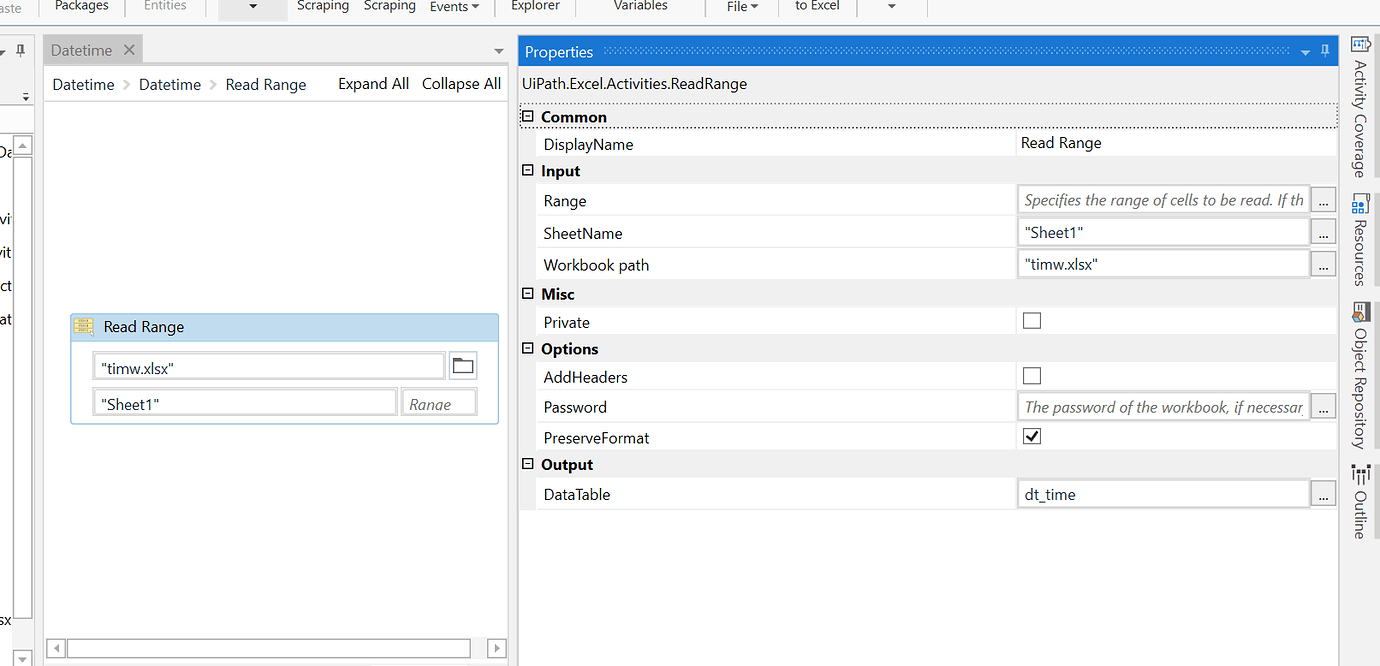Collapse the Common property section
Screen dimensions: 1380x666
tap(528, 117)
